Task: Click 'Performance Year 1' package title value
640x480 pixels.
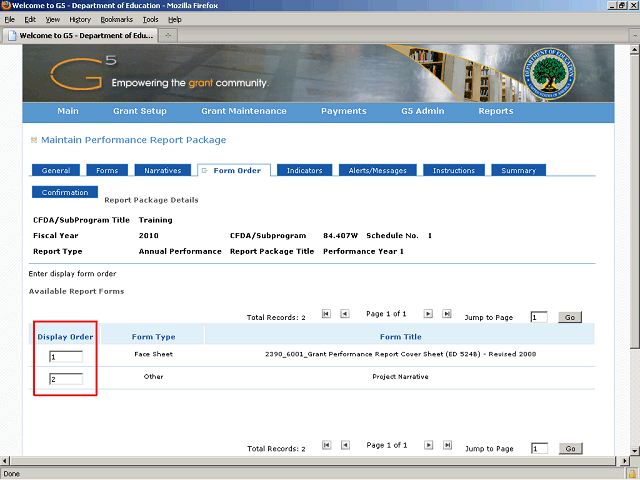Action: [x=363, y=251]
